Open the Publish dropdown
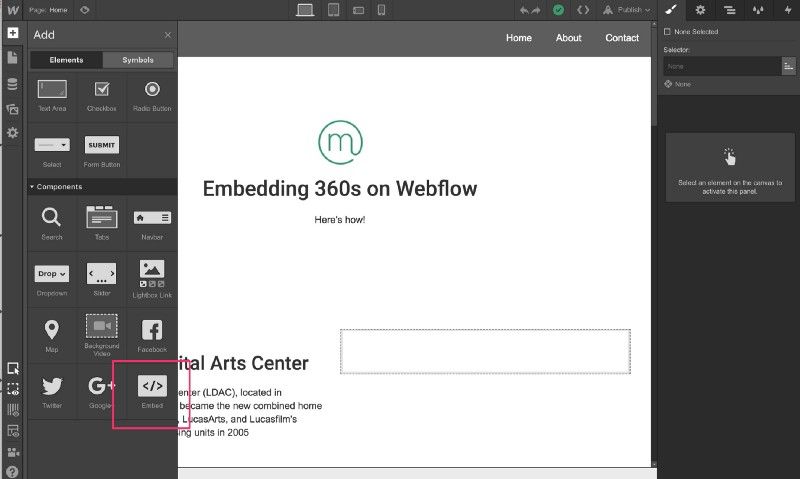Viewport: 800px width, 479px height. tap(627, 10)
